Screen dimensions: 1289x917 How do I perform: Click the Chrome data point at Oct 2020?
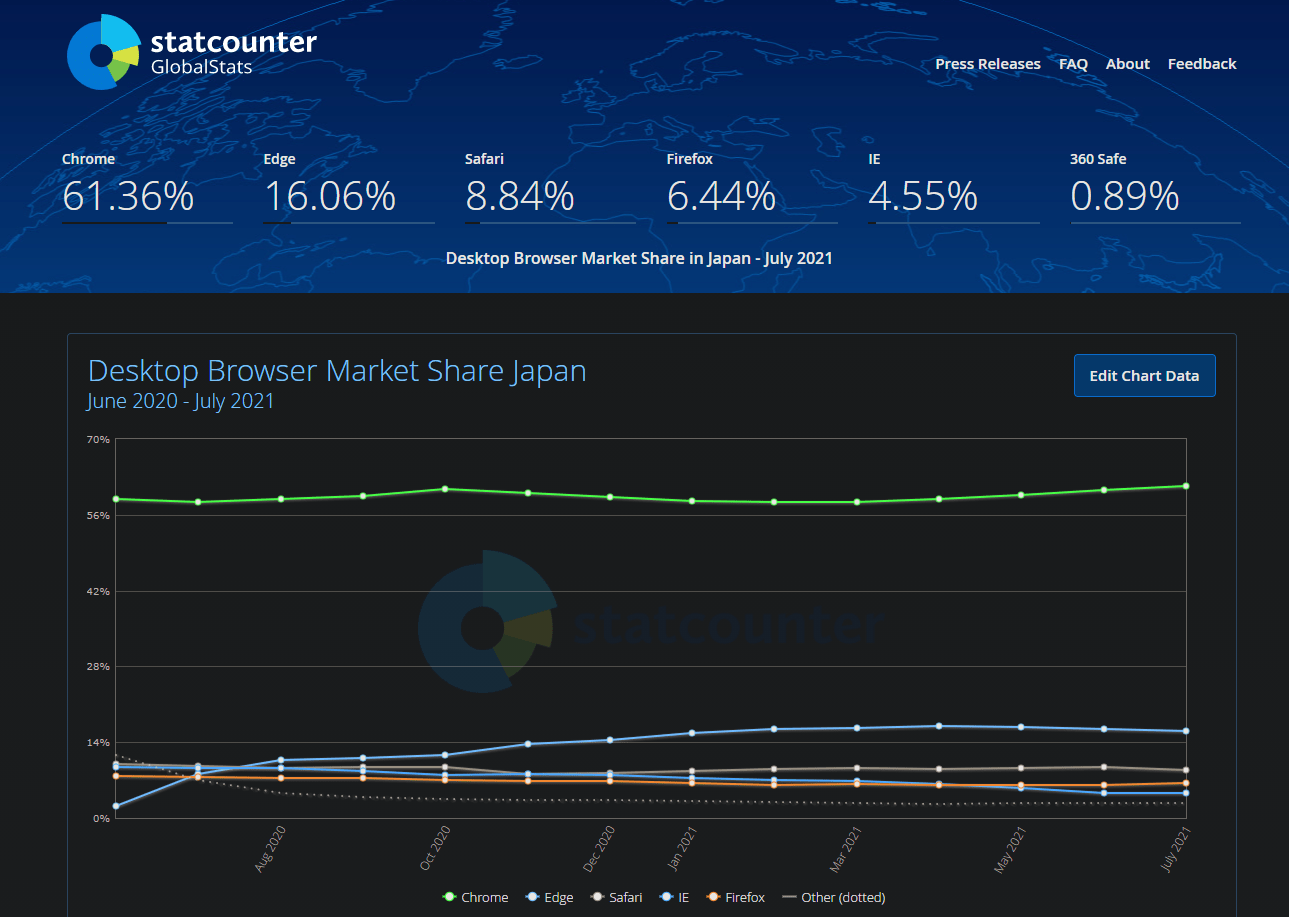click(445, 489)
